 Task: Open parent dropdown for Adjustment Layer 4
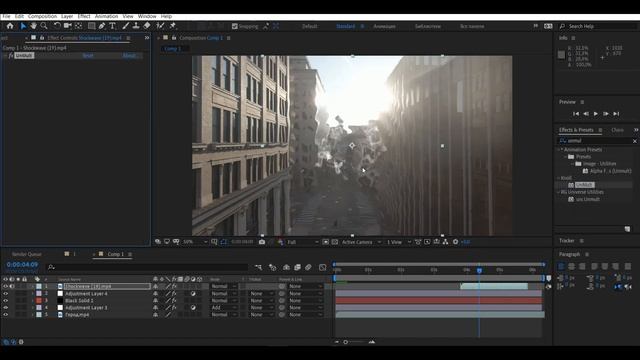coord(305,293)
